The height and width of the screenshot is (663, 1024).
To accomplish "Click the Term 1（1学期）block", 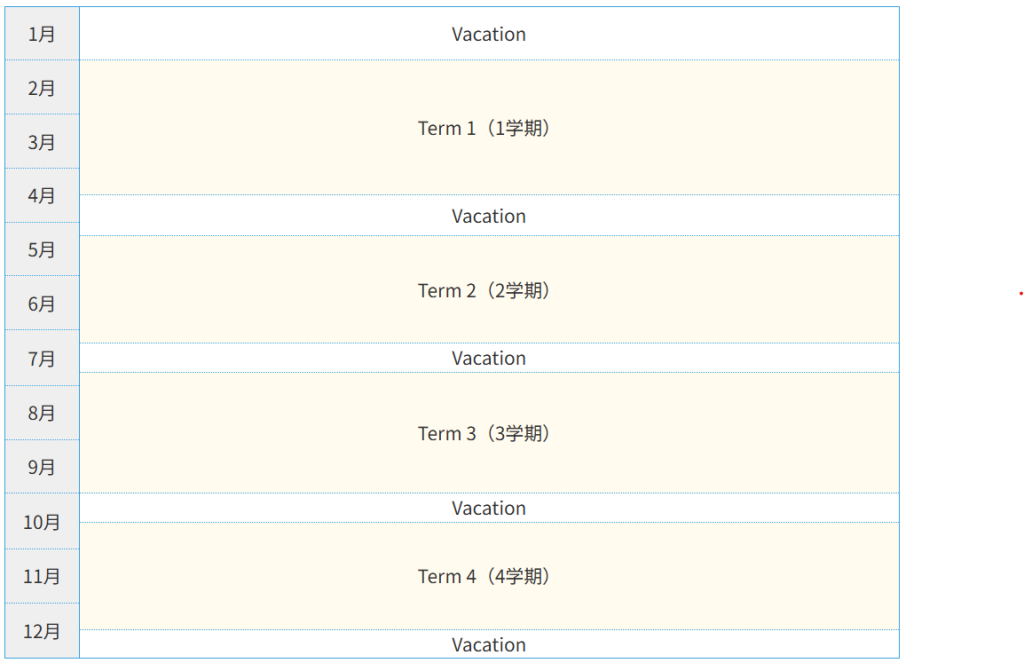I will click(488, 128).
